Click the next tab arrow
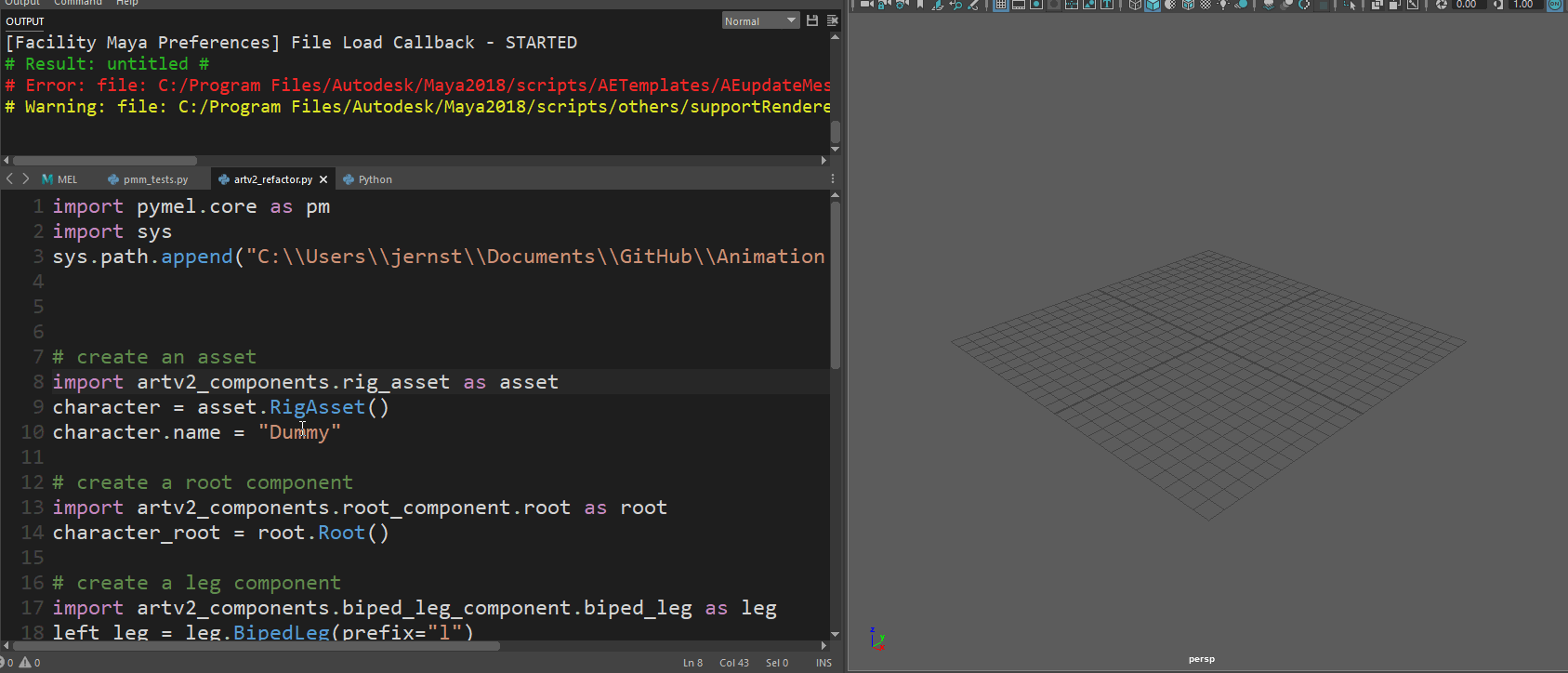 point(25,178)
